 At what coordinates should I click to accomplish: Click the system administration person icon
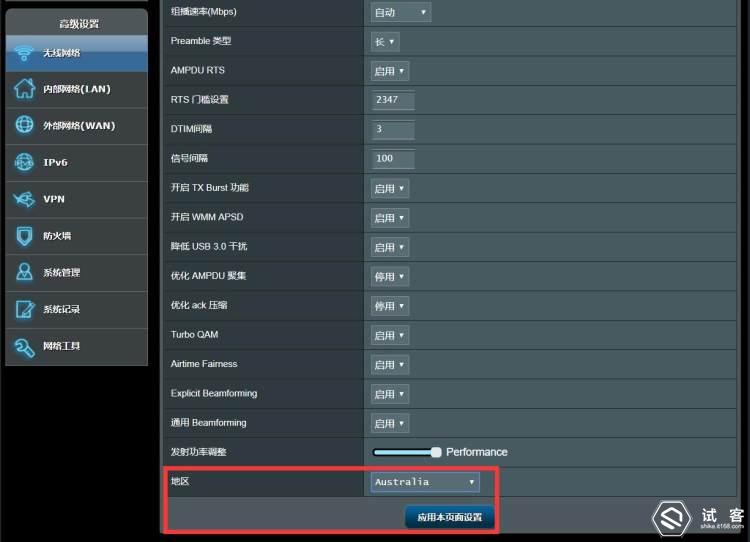pos(24,272)
